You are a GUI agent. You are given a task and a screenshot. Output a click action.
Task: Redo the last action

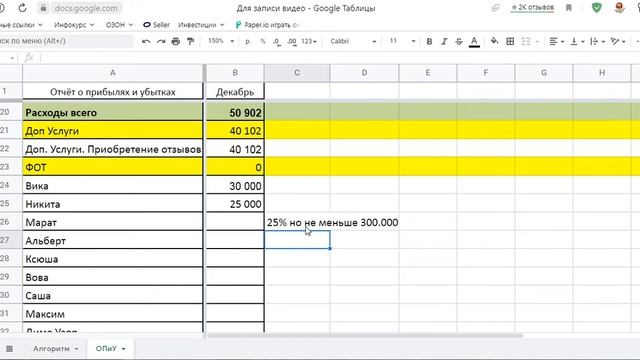click(161, 41)
